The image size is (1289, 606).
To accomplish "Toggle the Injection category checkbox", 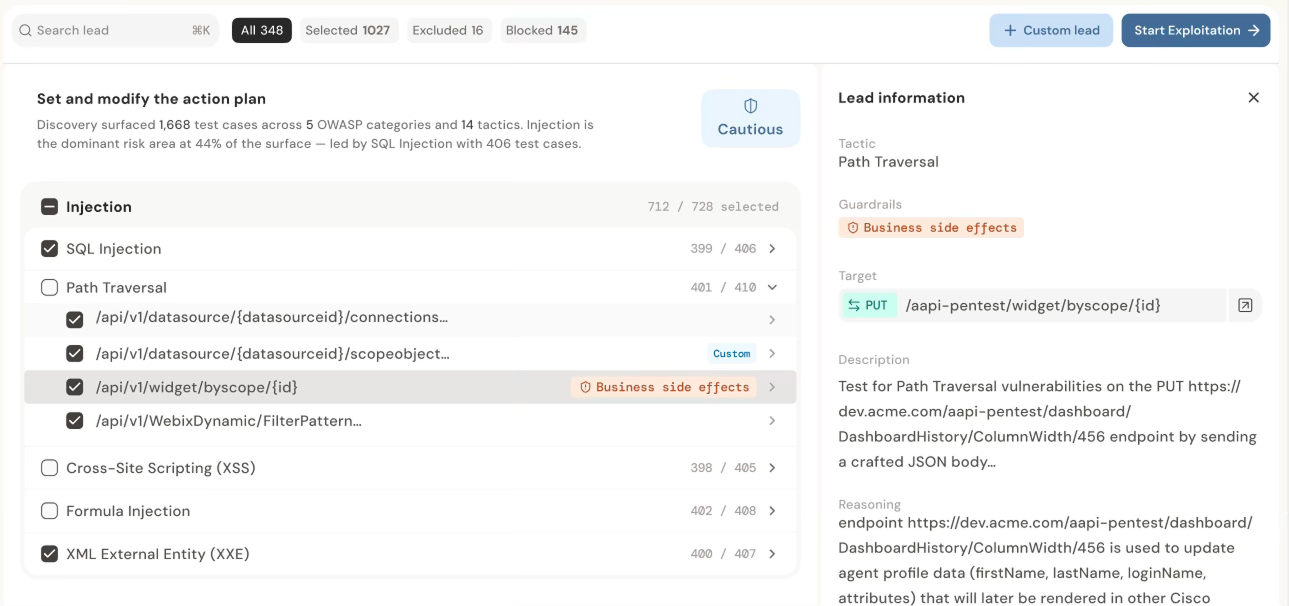I will click(49, 207).
